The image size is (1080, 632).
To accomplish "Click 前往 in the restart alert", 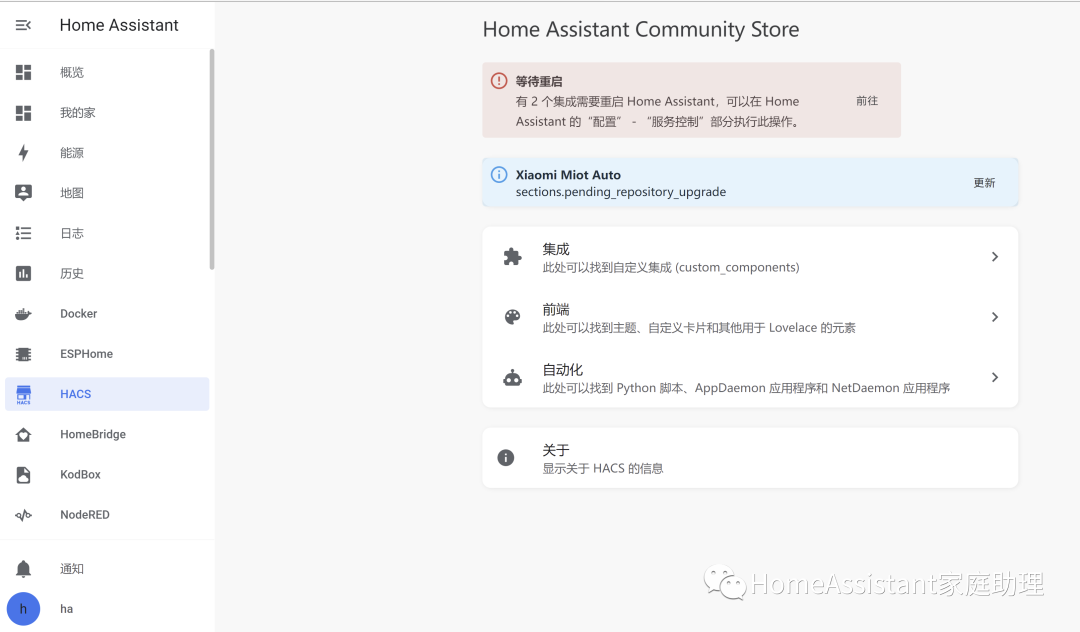I will (x=866, y=101).
